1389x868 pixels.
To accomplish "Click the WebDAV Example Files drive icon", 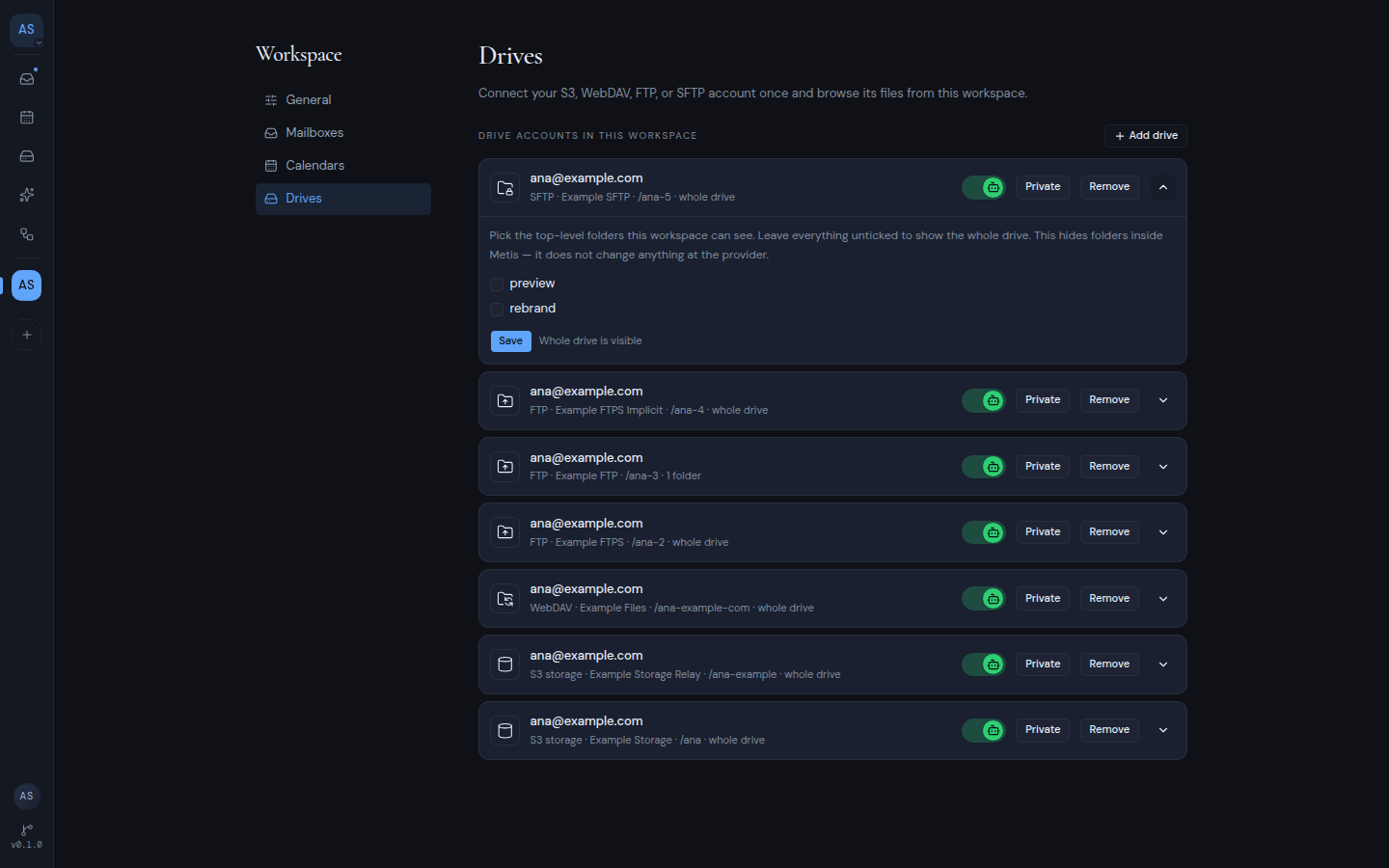I will (505, 598).
